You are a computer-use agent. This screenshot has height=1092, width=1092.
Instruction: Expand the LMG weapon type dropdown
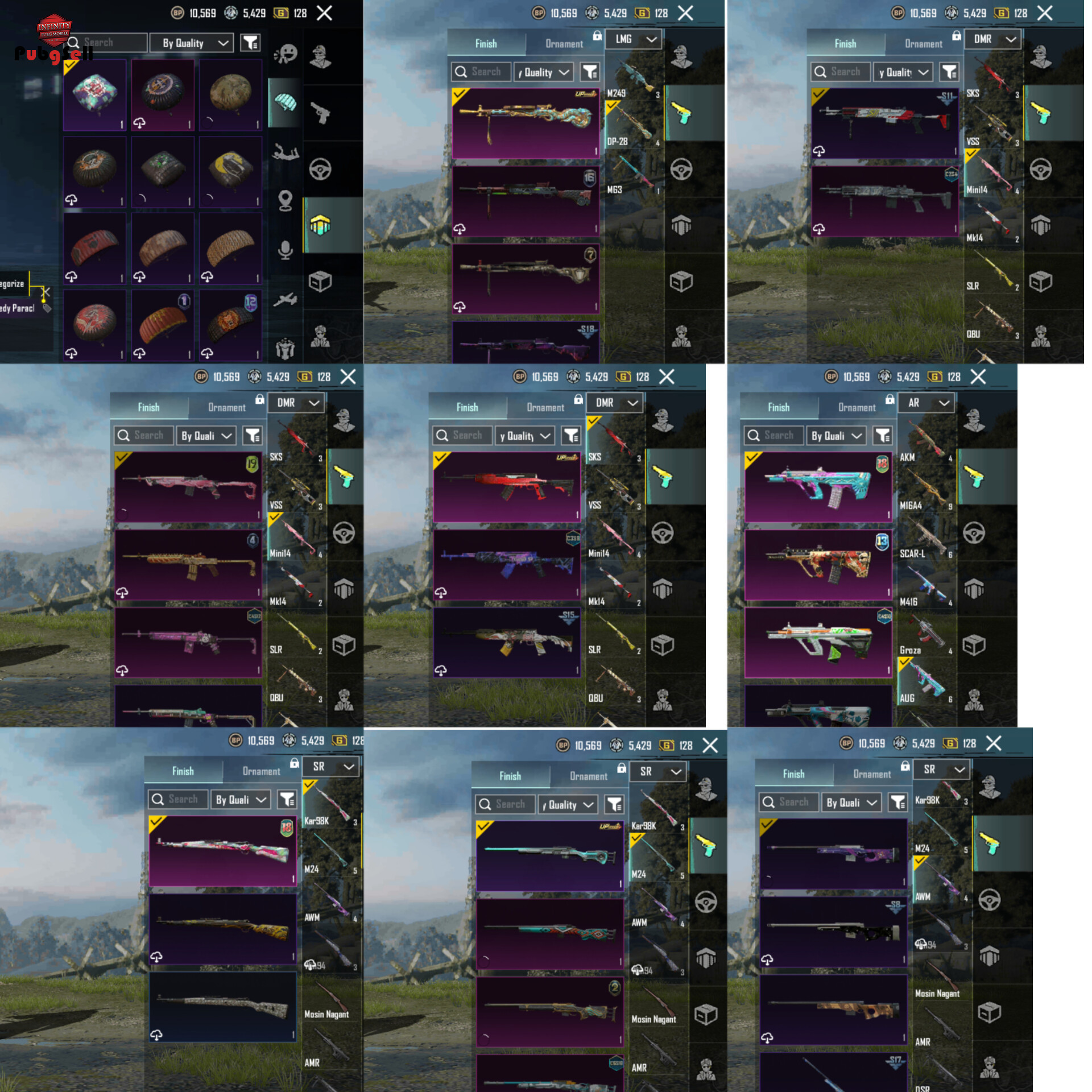point(634,39)
